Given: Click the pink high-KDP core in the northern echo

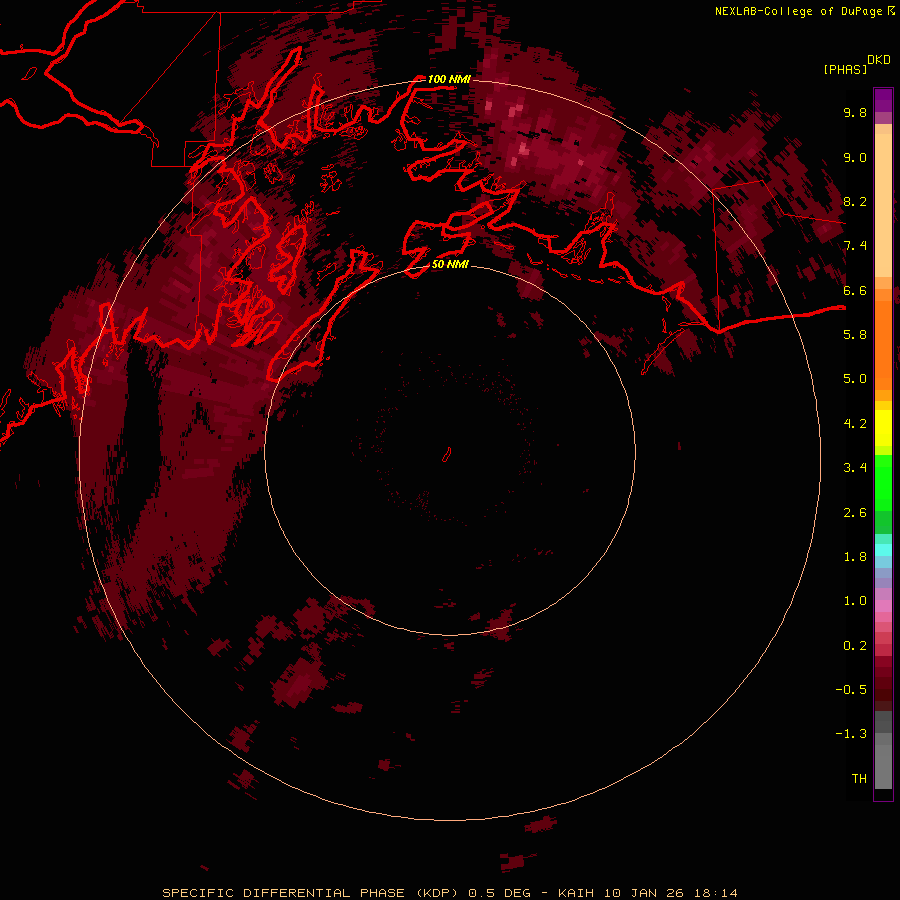Looking at the screenshot, I should [x=523, y=149].
